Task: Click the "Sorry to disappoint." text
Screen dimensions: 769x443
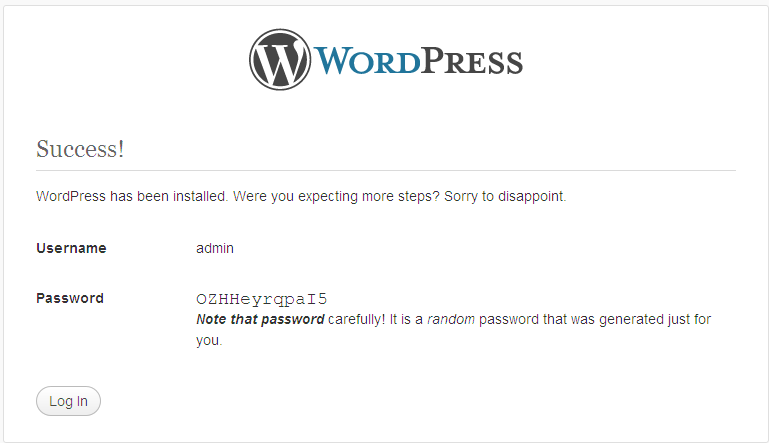Action: coord(505,196)
